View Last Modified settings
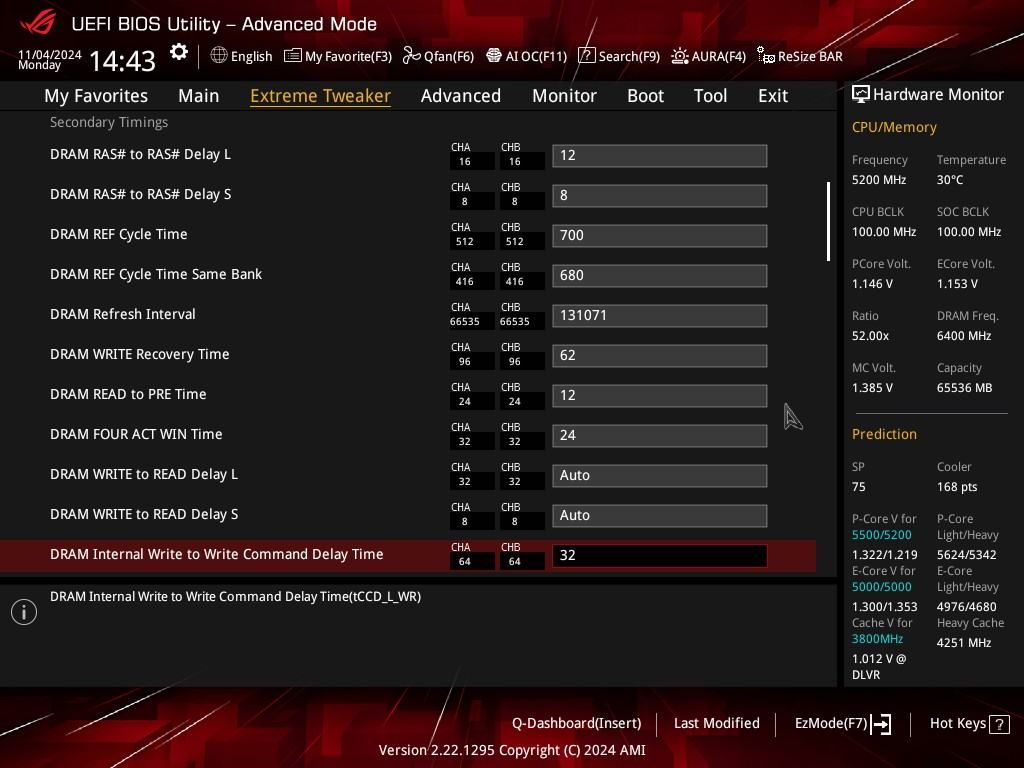 716,724
